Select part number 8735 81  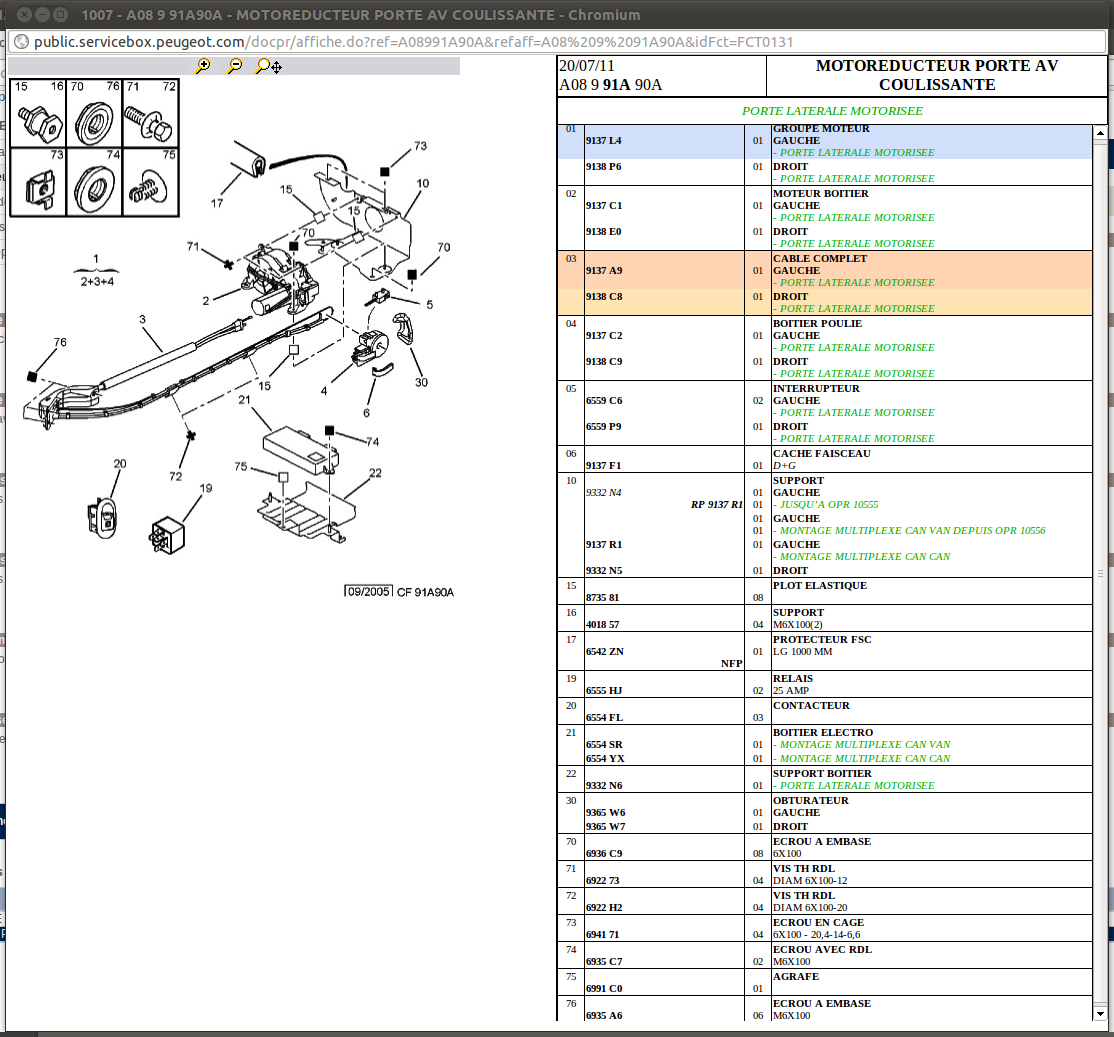[602, 598]
